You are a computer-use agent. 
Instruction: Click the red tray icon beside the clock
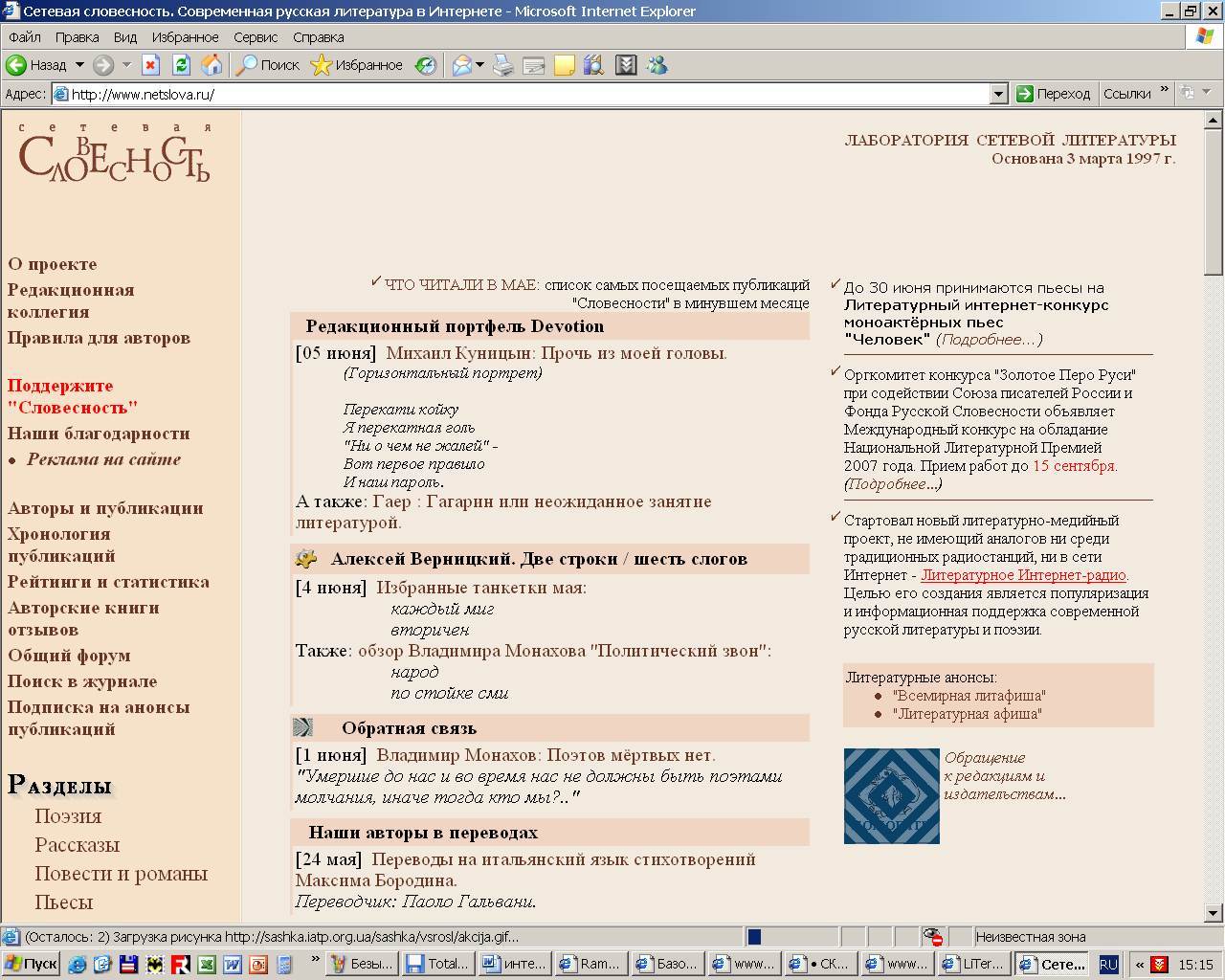click(x=1160, y=965)
